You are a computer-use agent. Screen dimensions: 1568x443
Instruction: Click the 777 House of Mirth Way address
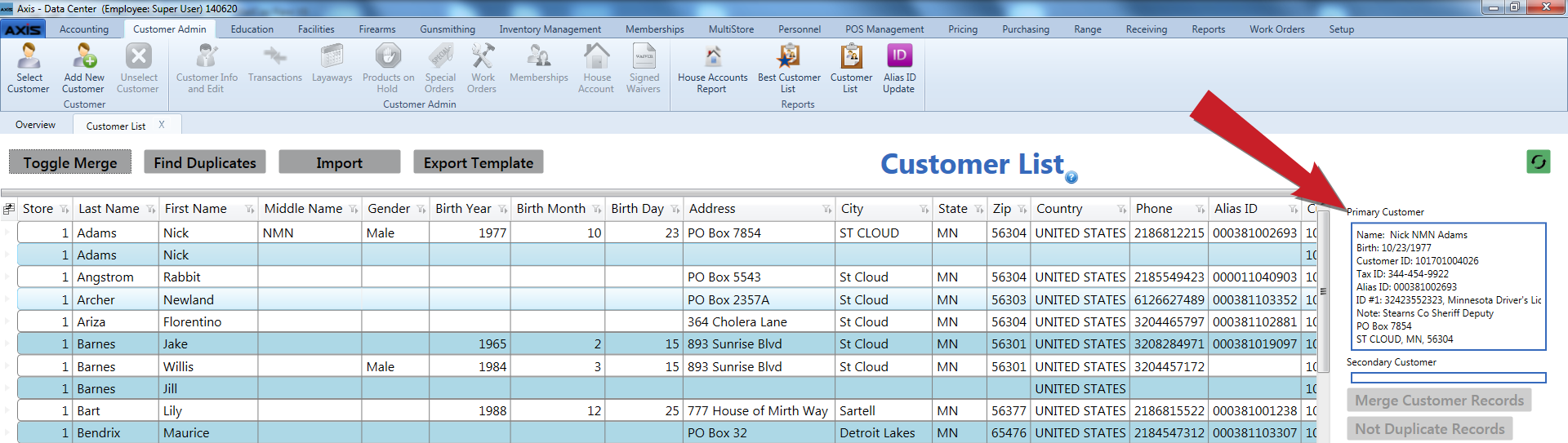[758, 411]
